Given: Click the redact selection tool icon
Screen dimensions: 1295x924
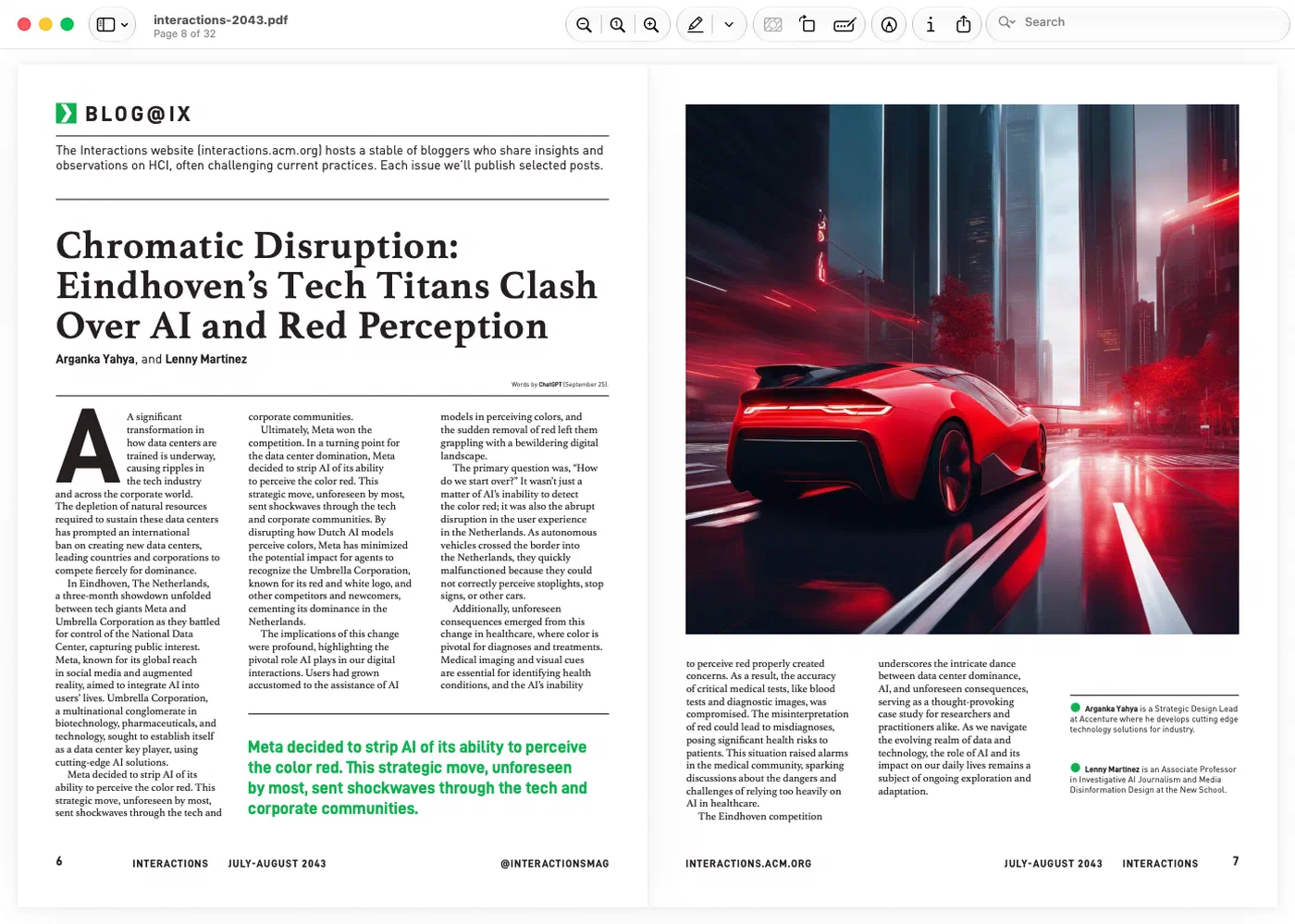Looking at the screenshot, I should (773, 25).
